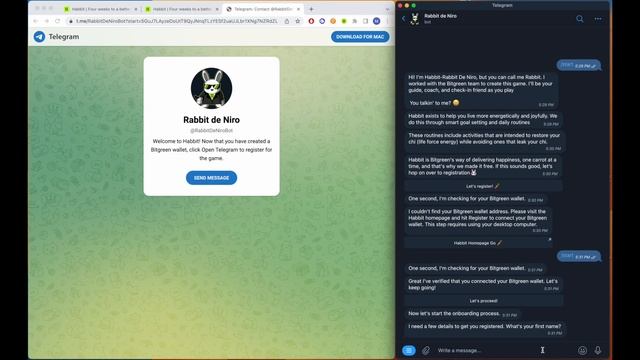
Task: Toggle the browser side panel icon
Action: pos(365,21)
